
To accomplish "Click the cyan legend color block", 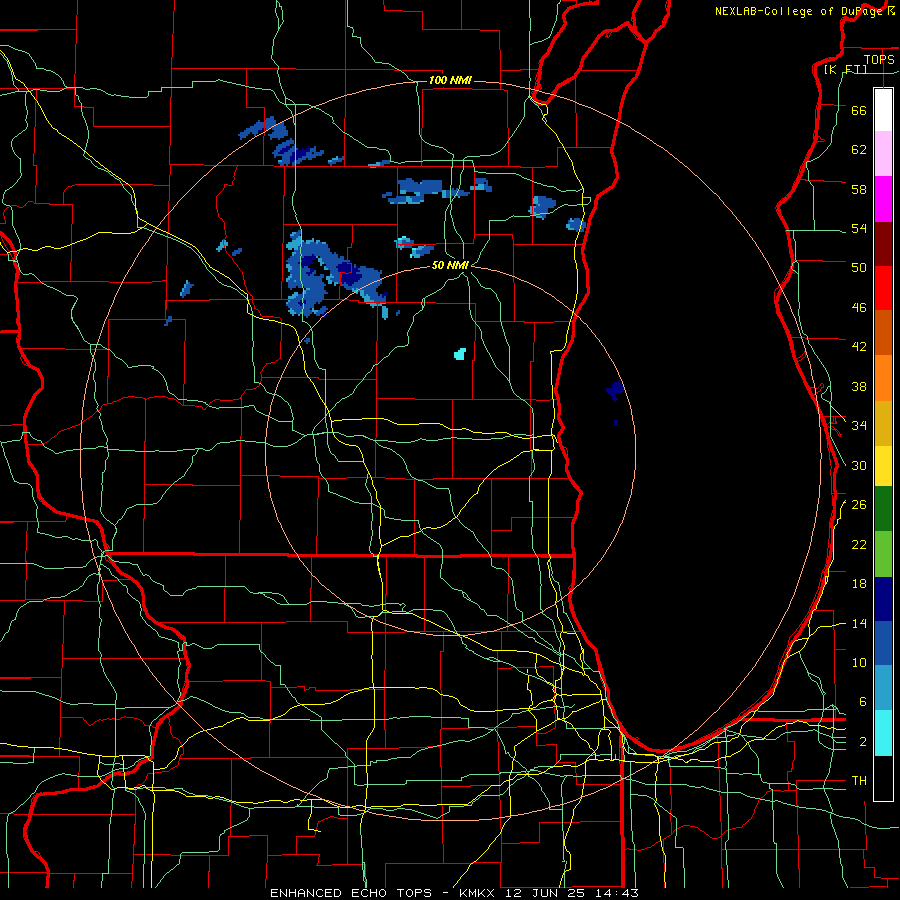I will pos(883,733).
